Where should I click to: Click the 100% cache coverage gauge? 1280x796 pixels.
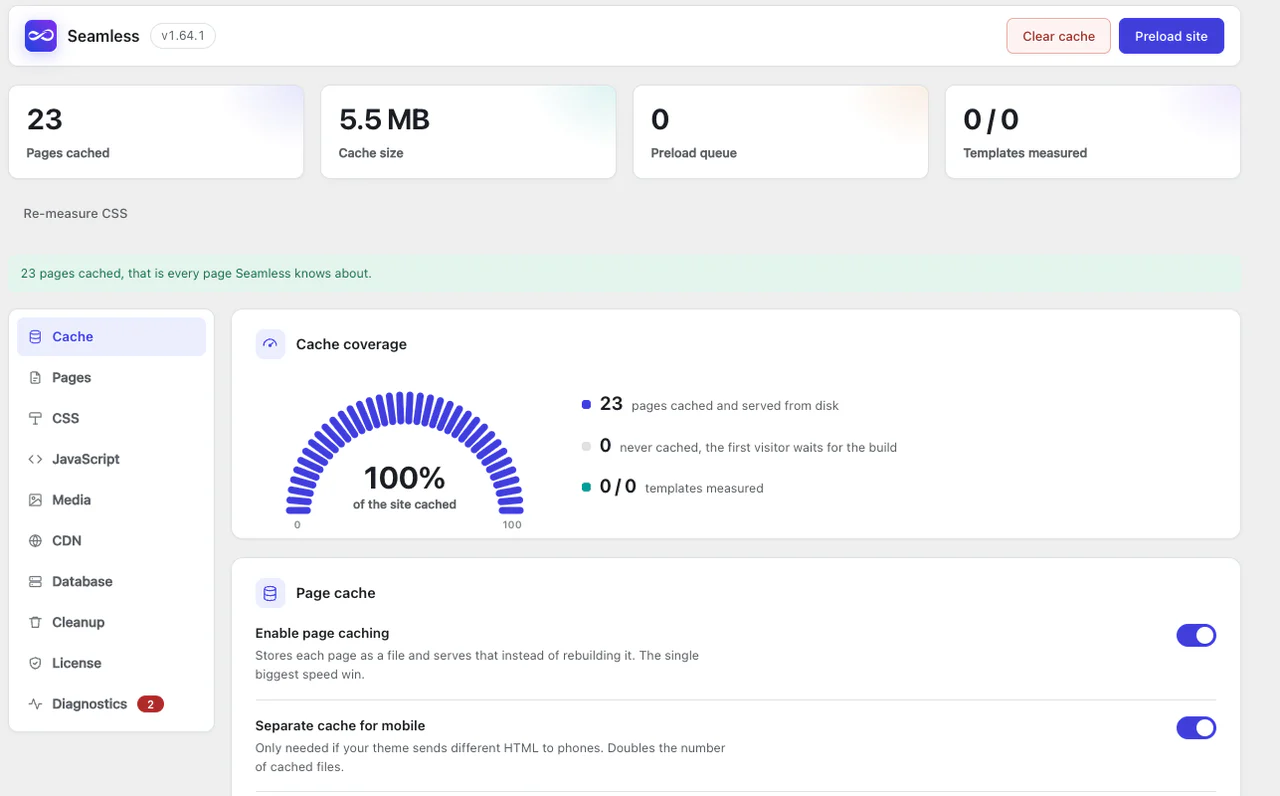tap(405, 458)
